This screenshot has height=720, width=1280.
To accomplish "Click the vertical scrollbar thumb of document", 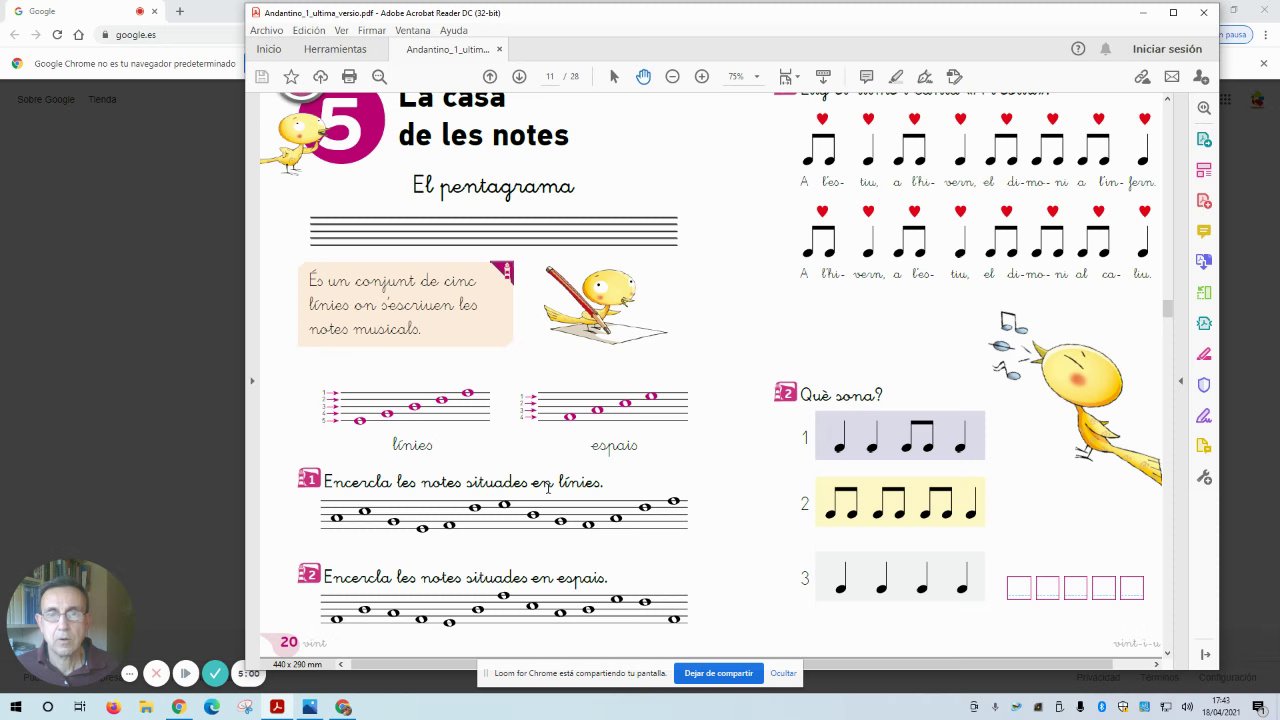I will pyautogui.click(x=1167, y=309).
